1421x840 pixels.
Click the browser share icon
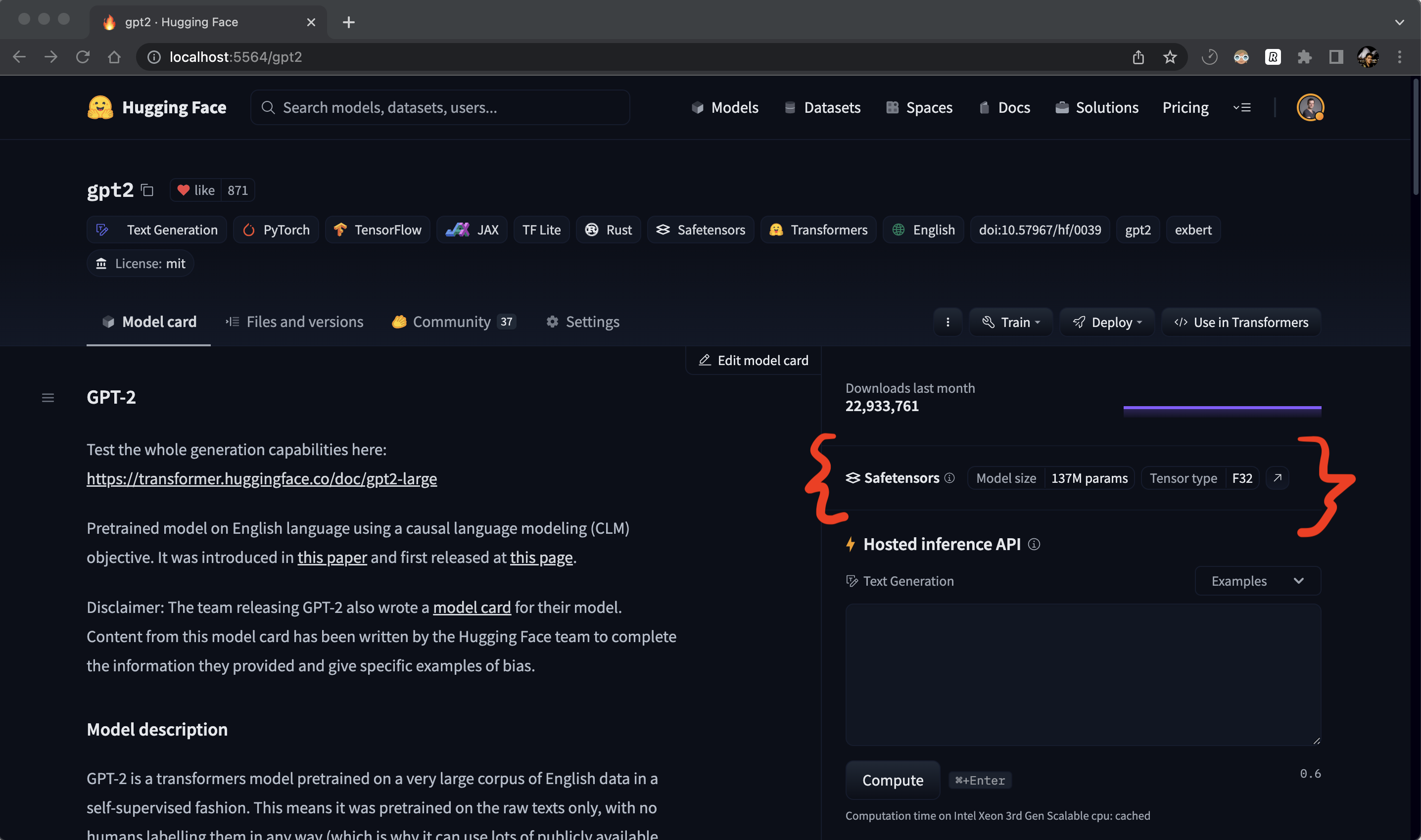point(1138,57)
